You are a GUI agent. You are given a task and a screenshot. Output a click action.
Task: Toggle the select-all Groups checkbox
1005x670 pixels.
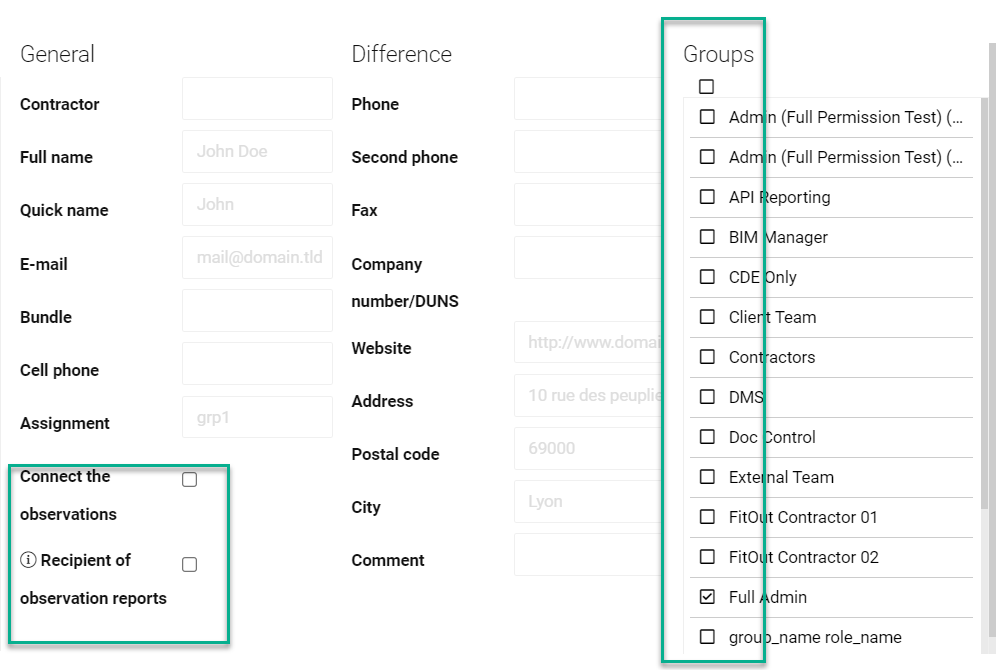[706, 87]
